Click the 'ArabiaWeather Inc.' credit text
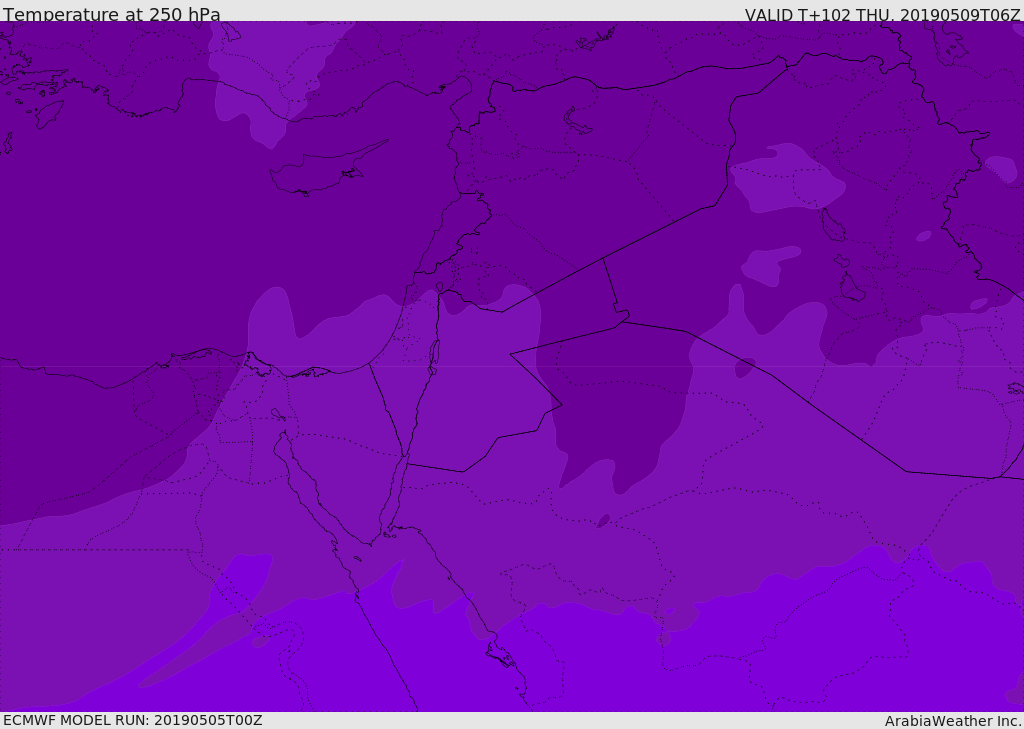1024x729 pixels. 953,721
